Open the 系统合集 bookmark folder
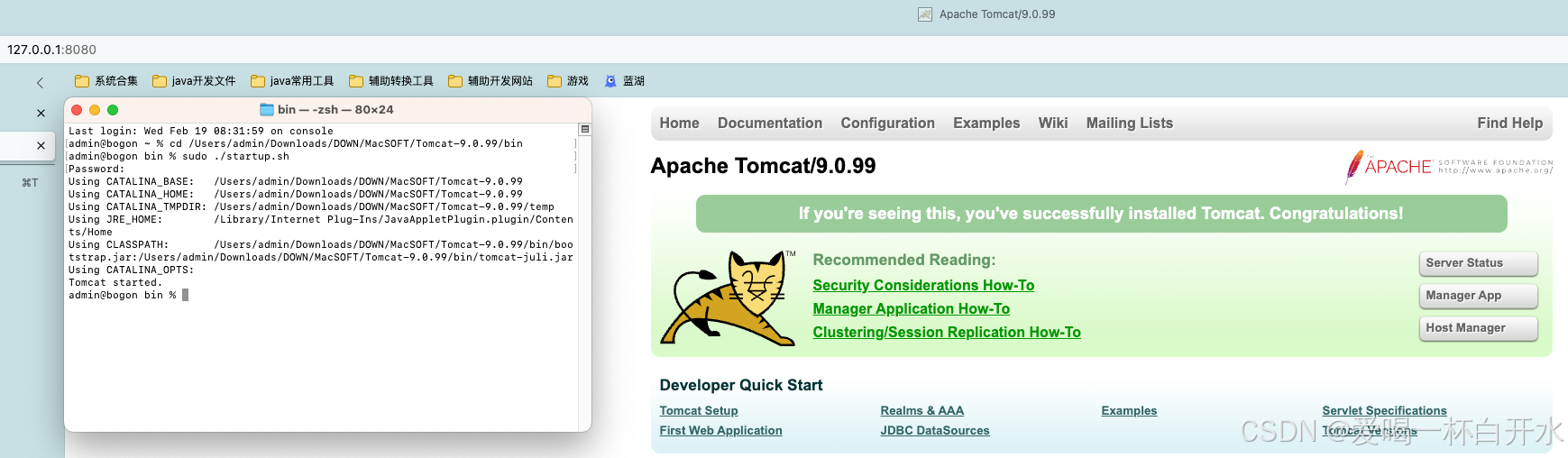The height and width of the screenshot is (458, 1568). point(106,81)
